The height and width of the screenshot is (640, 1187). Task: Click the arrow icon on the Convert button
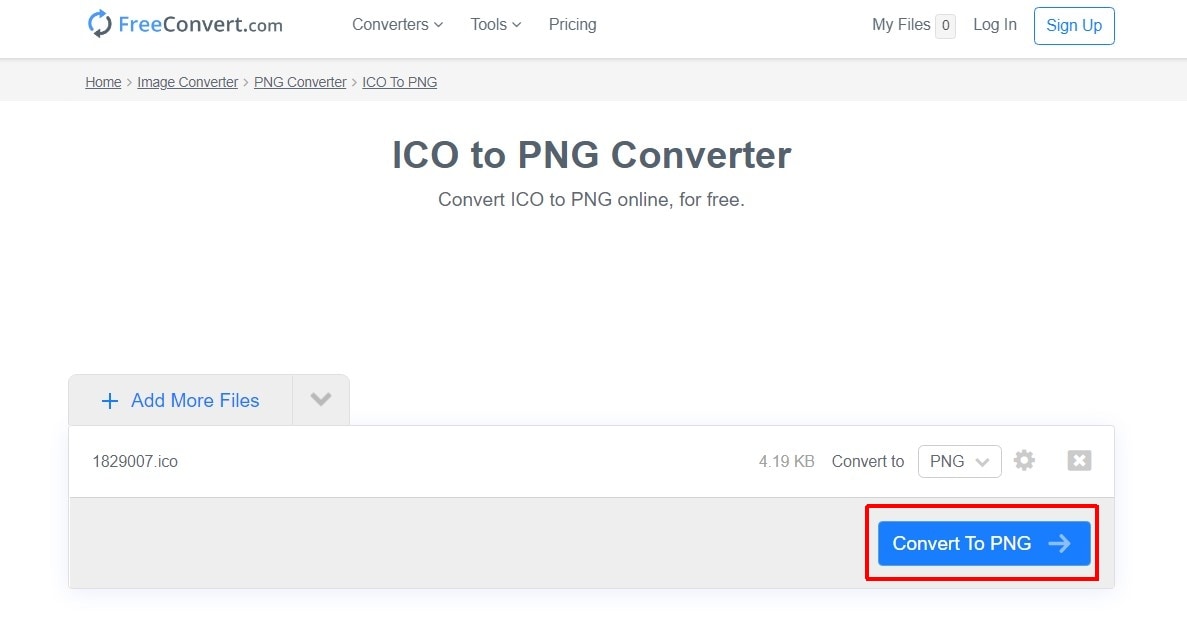pos(1059,543)
